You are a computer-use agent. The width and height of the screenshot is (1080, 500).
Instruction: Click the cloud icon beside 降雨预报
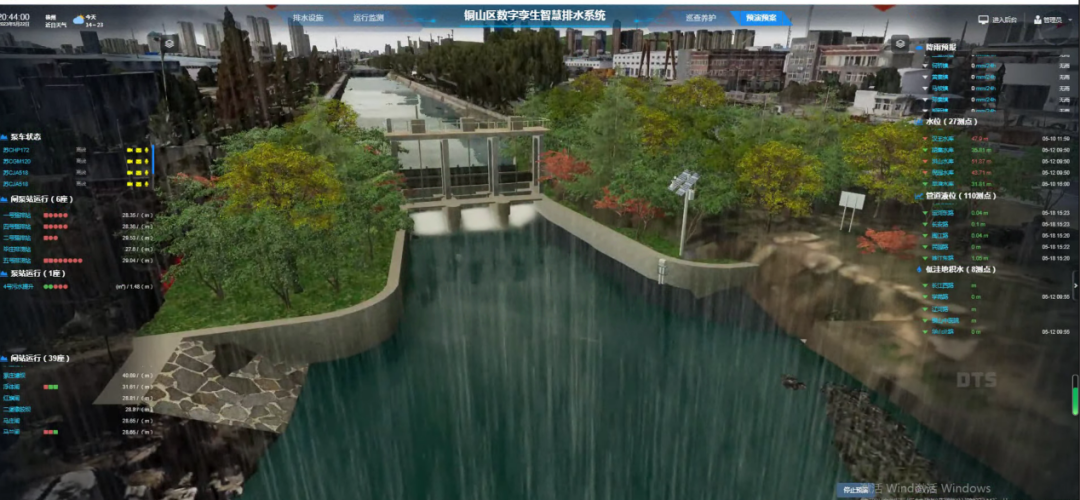click(x=920, y=47)
